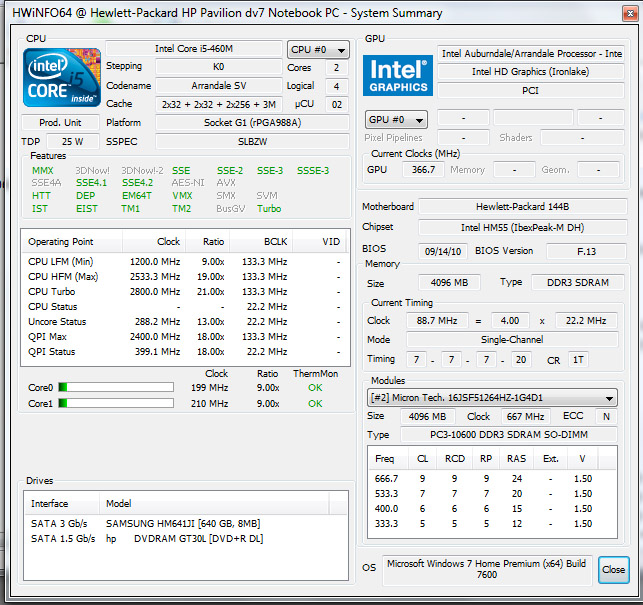Select the 333.3 frequency timing row
The width and height of the screenshot is (643, 605).
[492, 524]
